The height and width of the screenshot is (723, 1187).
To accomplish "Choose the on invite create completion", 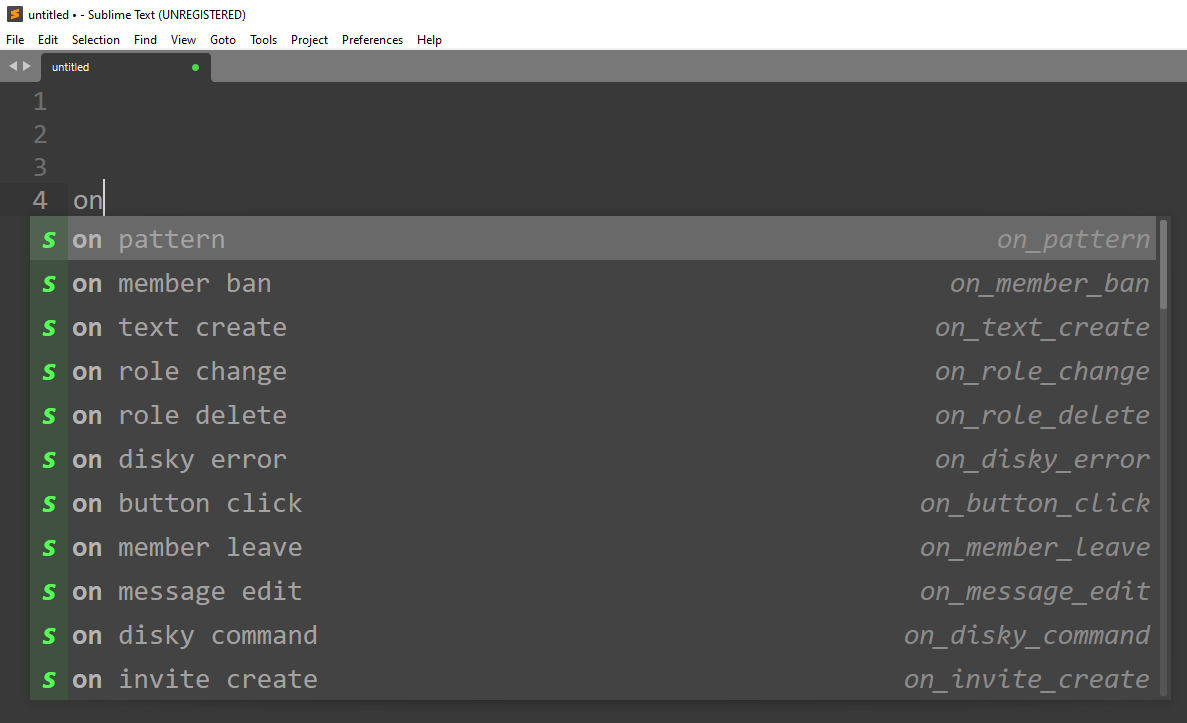I will coord(593,678).
